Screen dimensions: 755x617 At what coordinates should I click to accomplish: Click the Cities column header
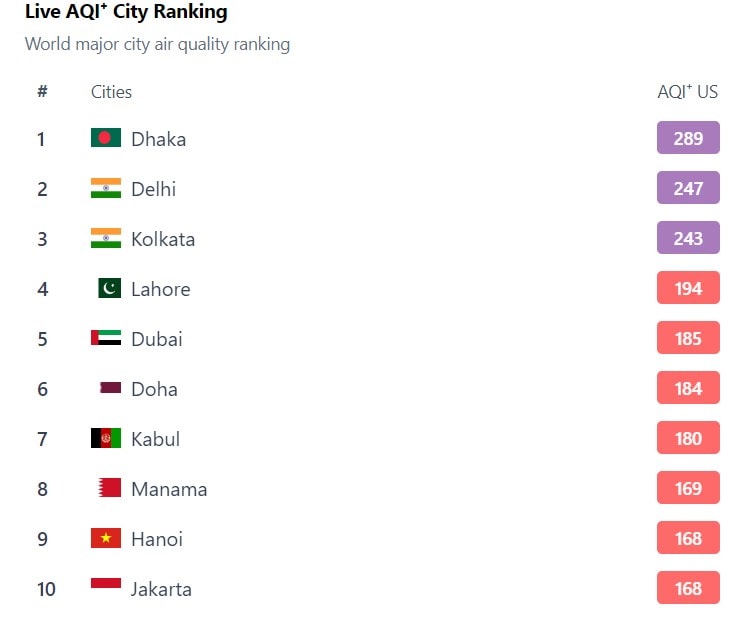pos(111,92)
